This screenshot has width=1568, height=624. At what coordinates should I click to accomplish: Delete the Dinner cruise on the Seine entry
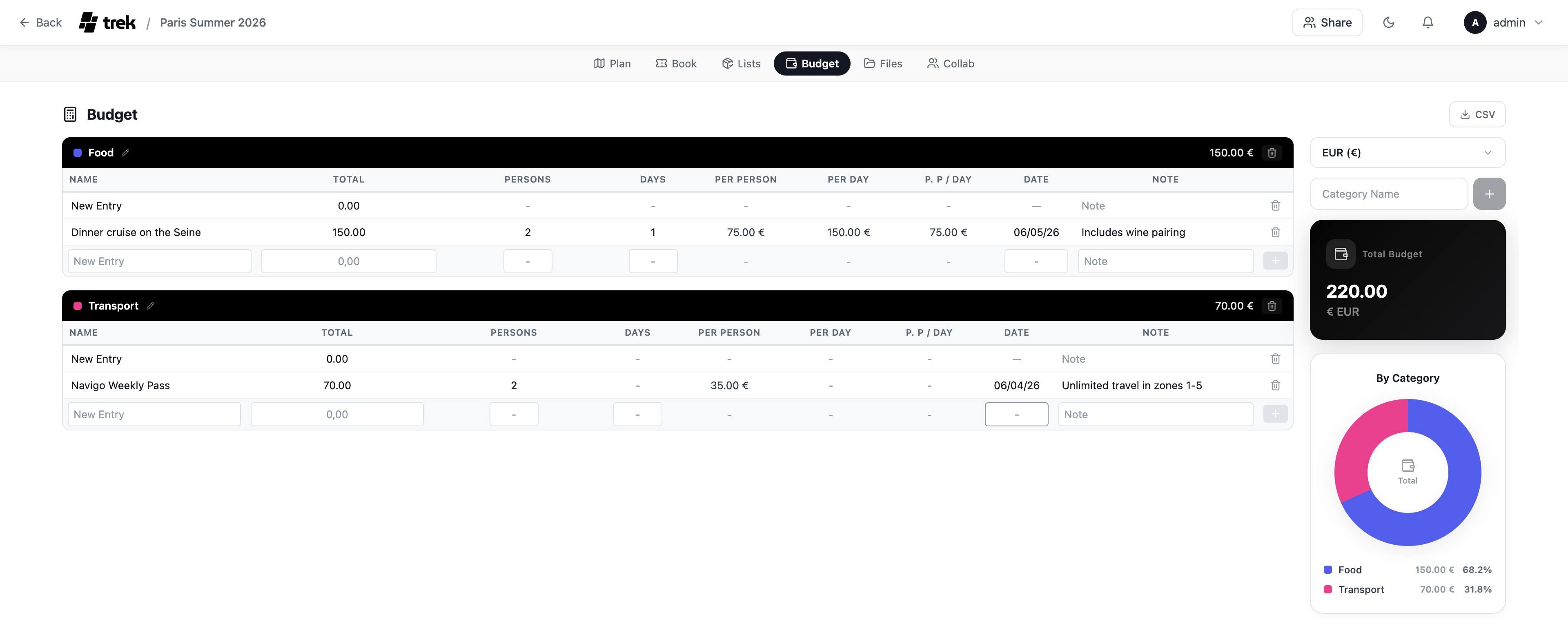point(1275,232)
